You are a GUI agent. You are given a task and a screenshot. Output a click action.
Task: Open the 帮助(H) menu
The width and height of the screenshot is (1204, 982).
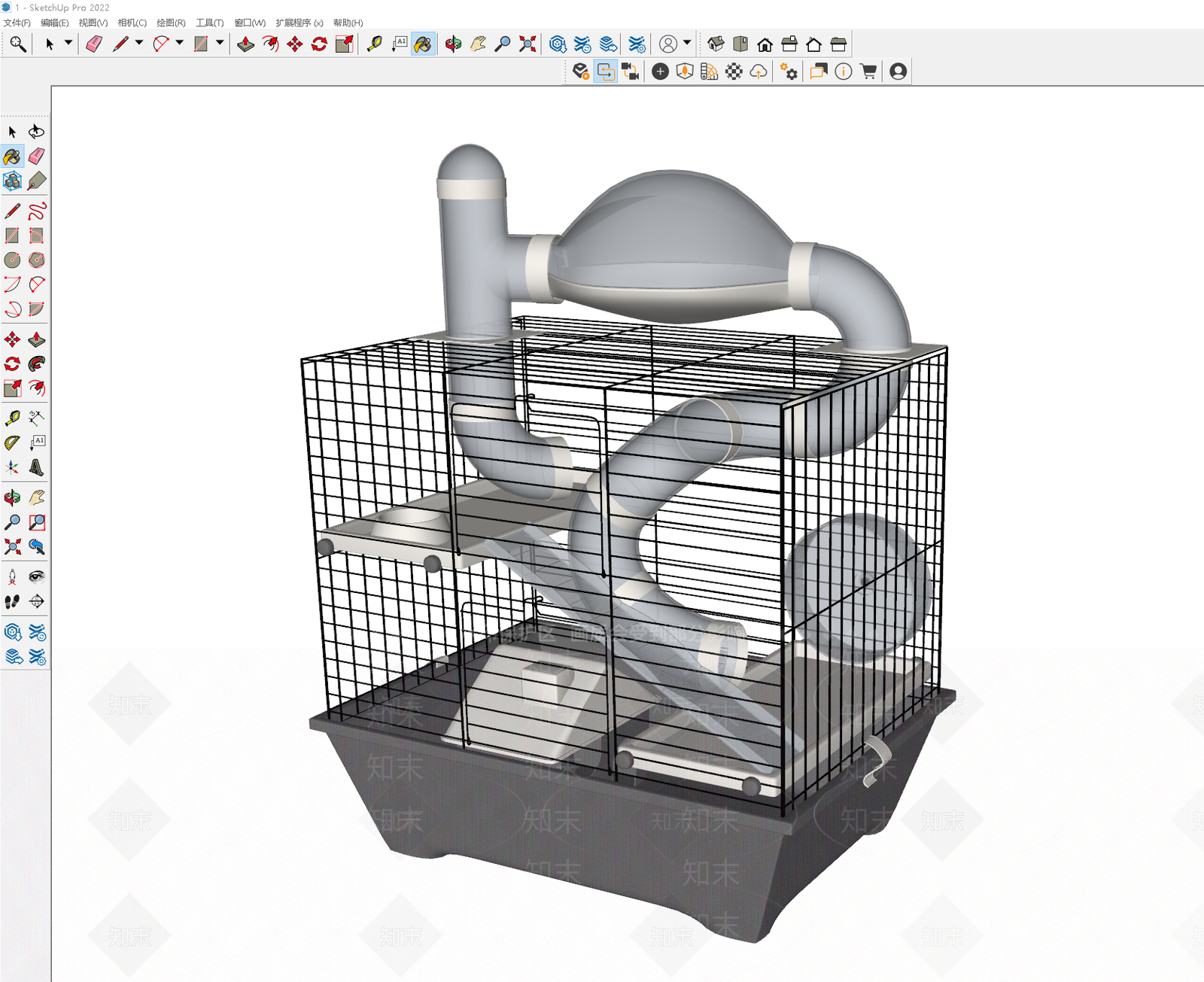coord(348,23)
